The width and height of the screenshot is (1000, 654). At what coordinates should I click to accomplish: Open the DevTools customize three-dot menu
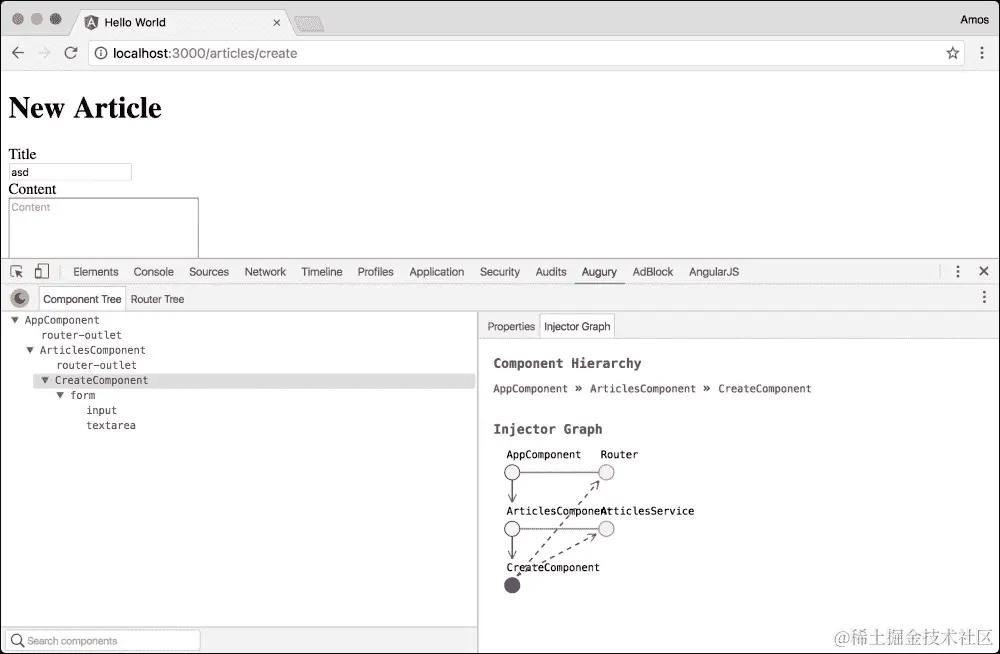(x=958, y=271)
